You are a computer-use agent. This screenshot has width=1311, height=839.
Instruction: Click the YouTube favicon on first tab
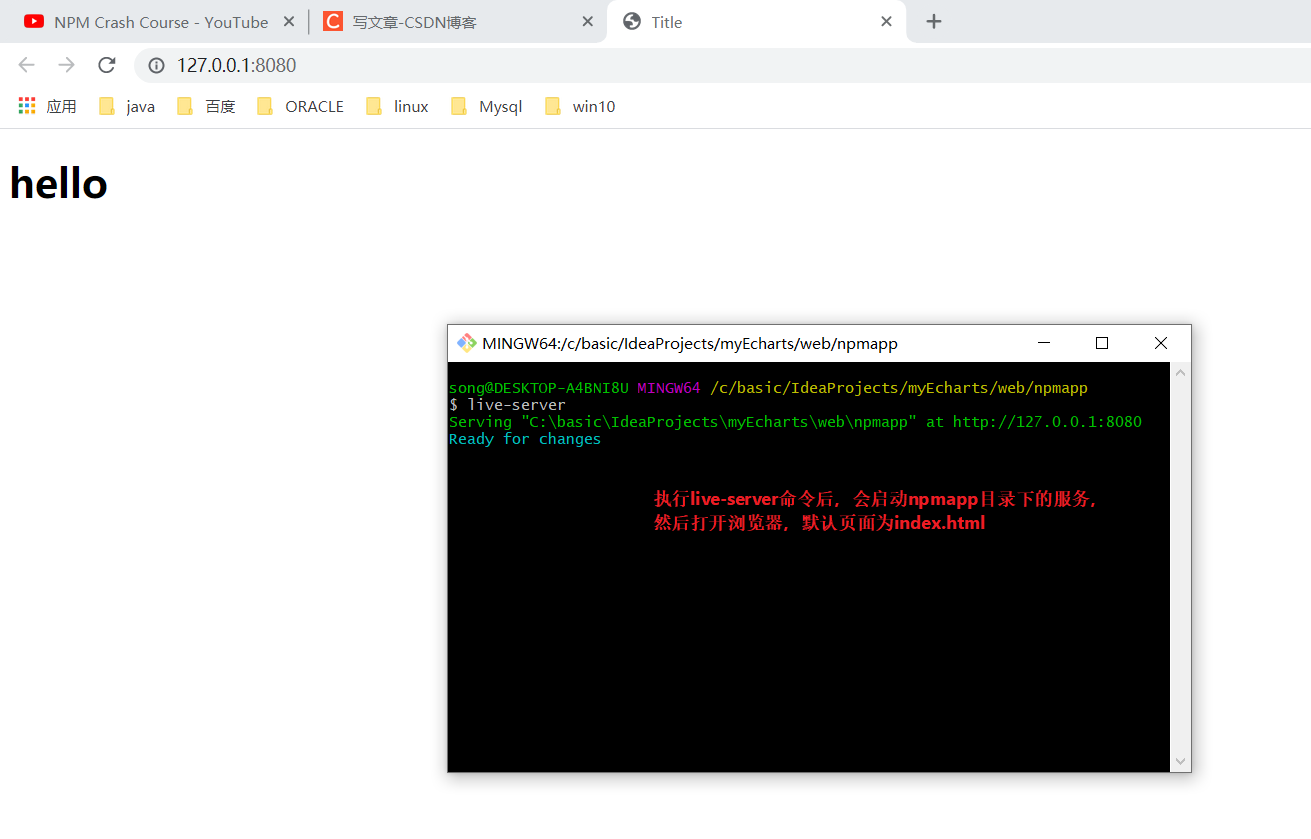(x=34, y=22)
